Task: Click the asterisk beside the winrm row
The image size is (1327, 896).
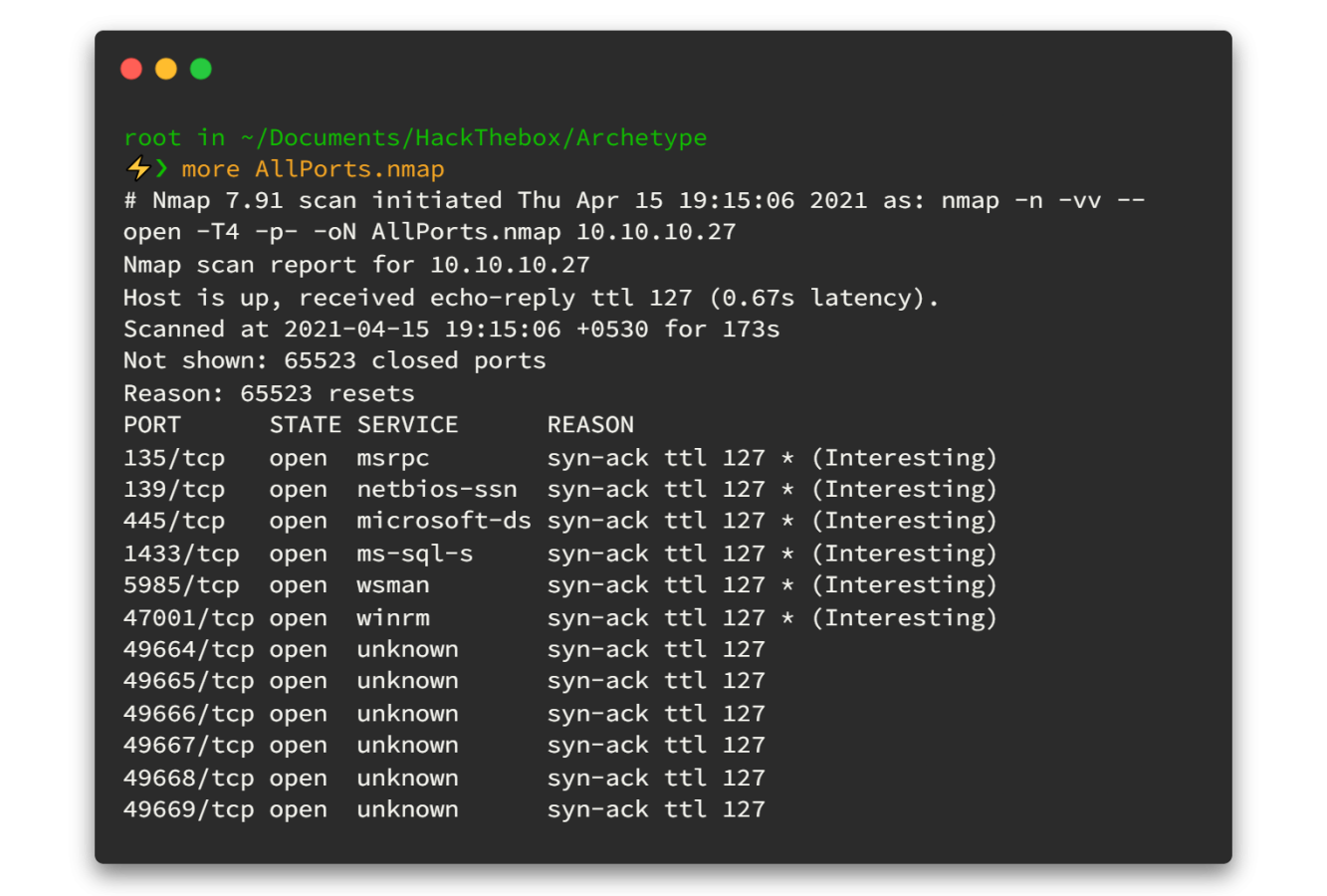Action: tap(787, 618)
